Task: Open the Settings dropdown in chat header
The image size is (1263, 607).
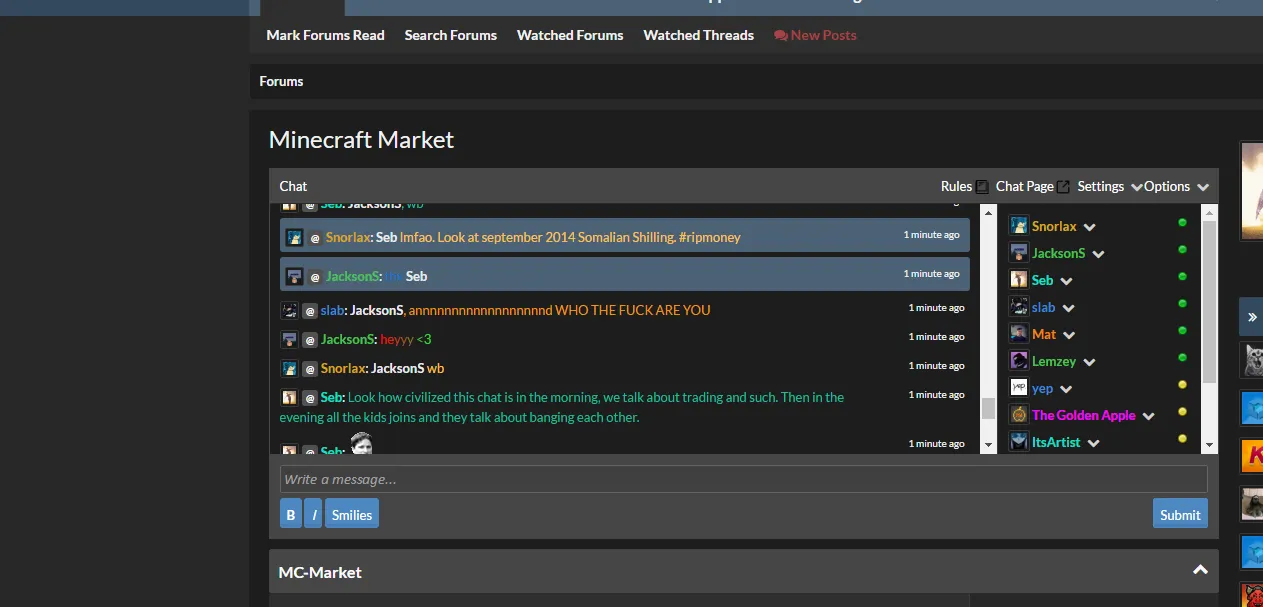Action: 1109,187
